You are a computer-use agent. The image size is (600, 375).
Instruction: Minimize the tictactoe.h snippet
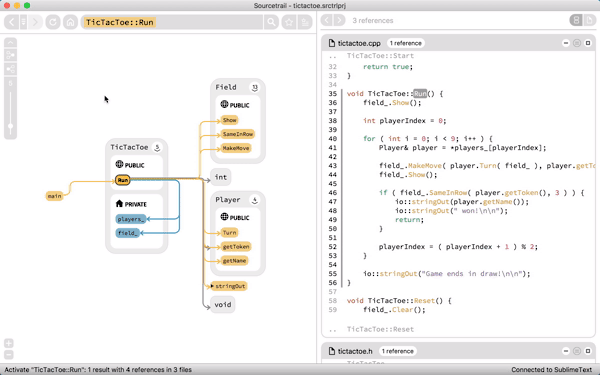566,351
